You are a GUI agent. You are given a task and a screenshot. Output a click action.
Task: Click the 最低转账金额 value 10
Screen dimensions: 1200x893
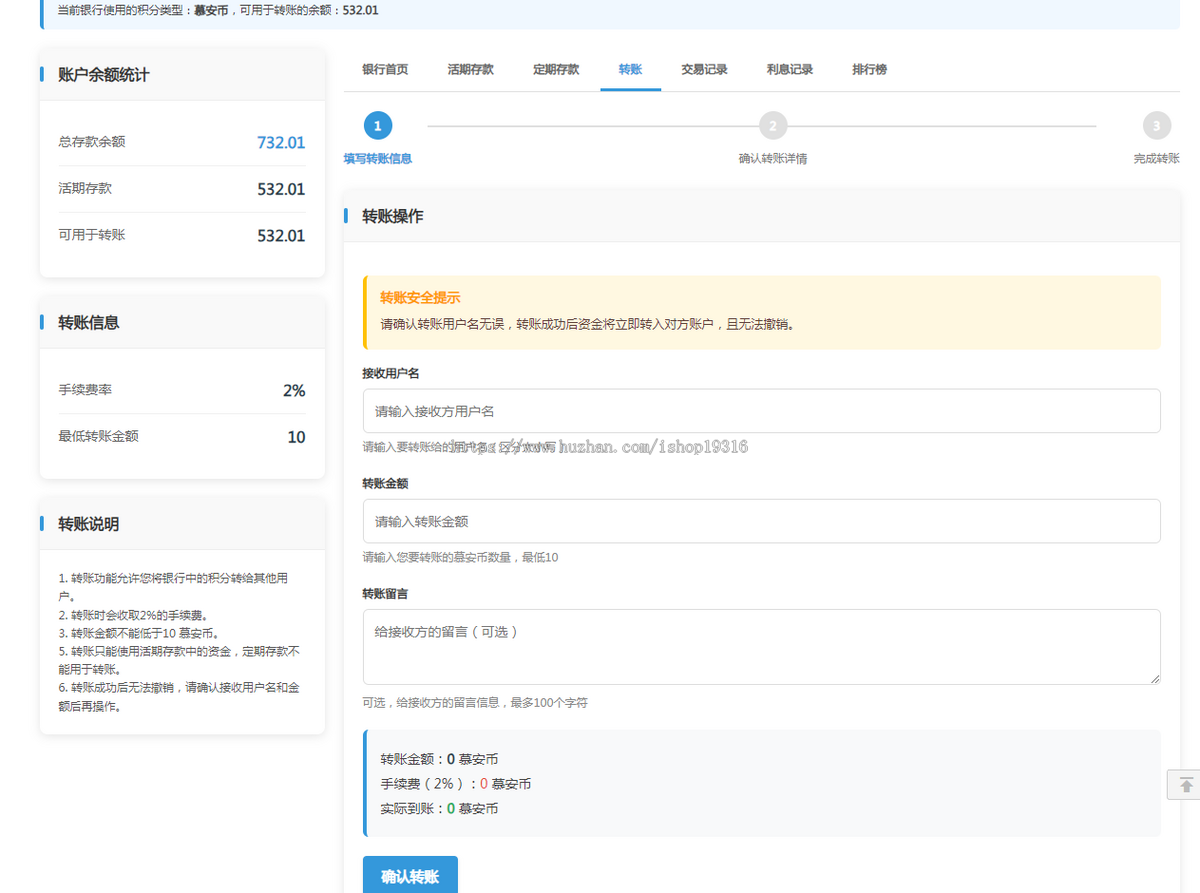(x=296, y=437)
